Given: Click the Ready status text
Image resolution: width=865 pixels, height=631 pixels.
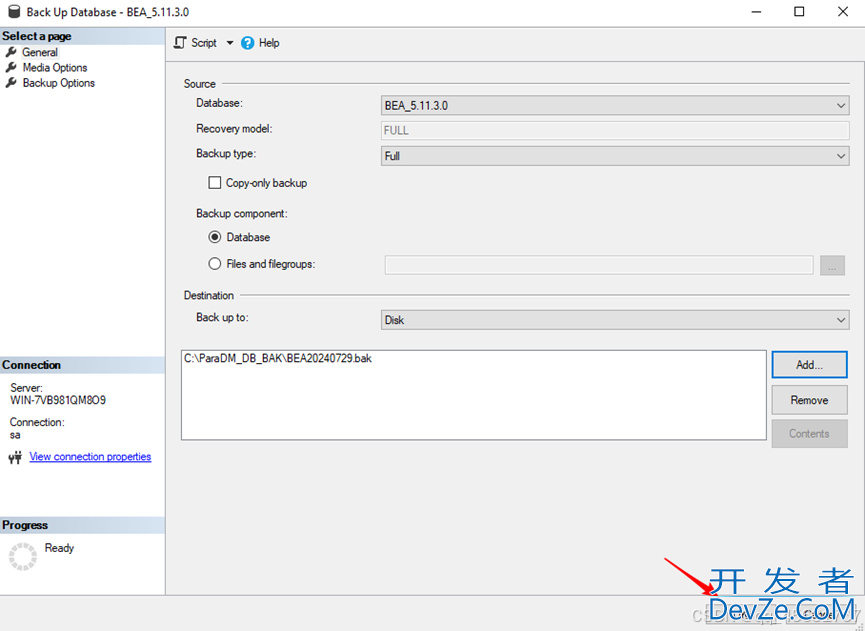Looking at the screenshot, I should (59, 548).
